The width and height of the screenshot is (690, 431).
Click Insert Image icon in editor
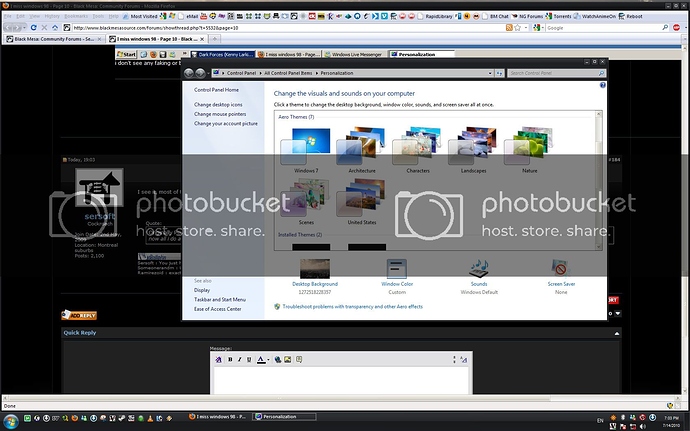[x=288, y=360]
